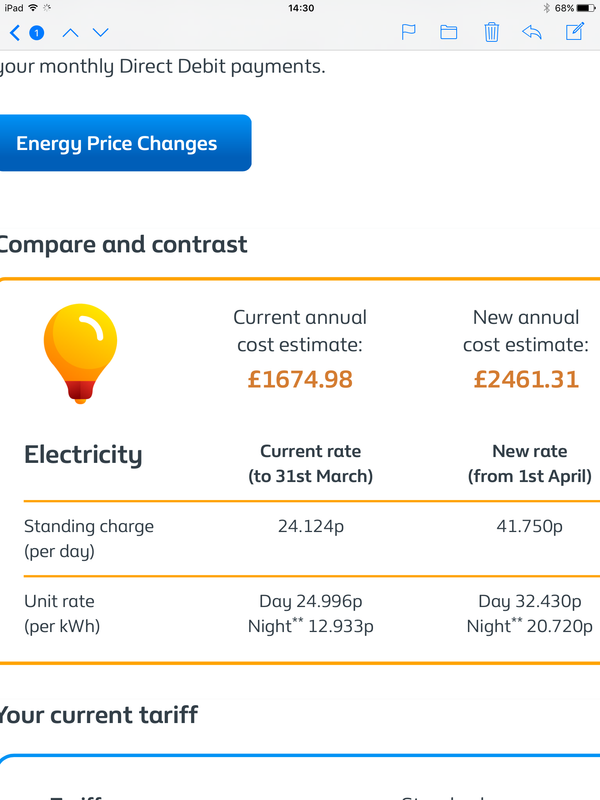Go back to the mailbox list
600x800 pixels.
[15, 33]
